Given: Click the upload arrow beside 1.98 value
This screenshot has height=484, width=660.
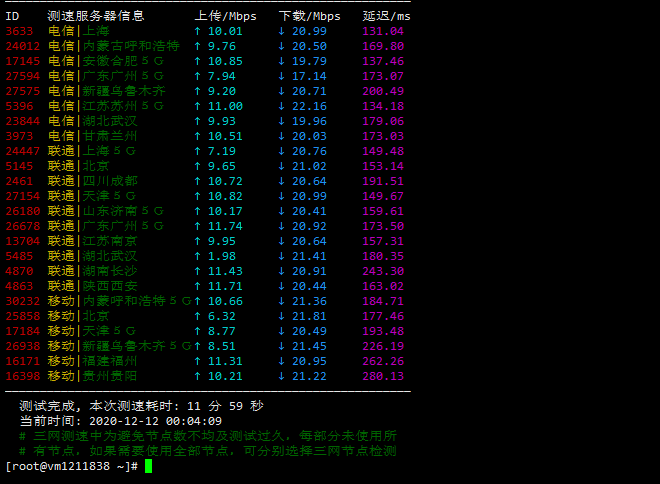Looking at the screenshot, I should point(197,256).
